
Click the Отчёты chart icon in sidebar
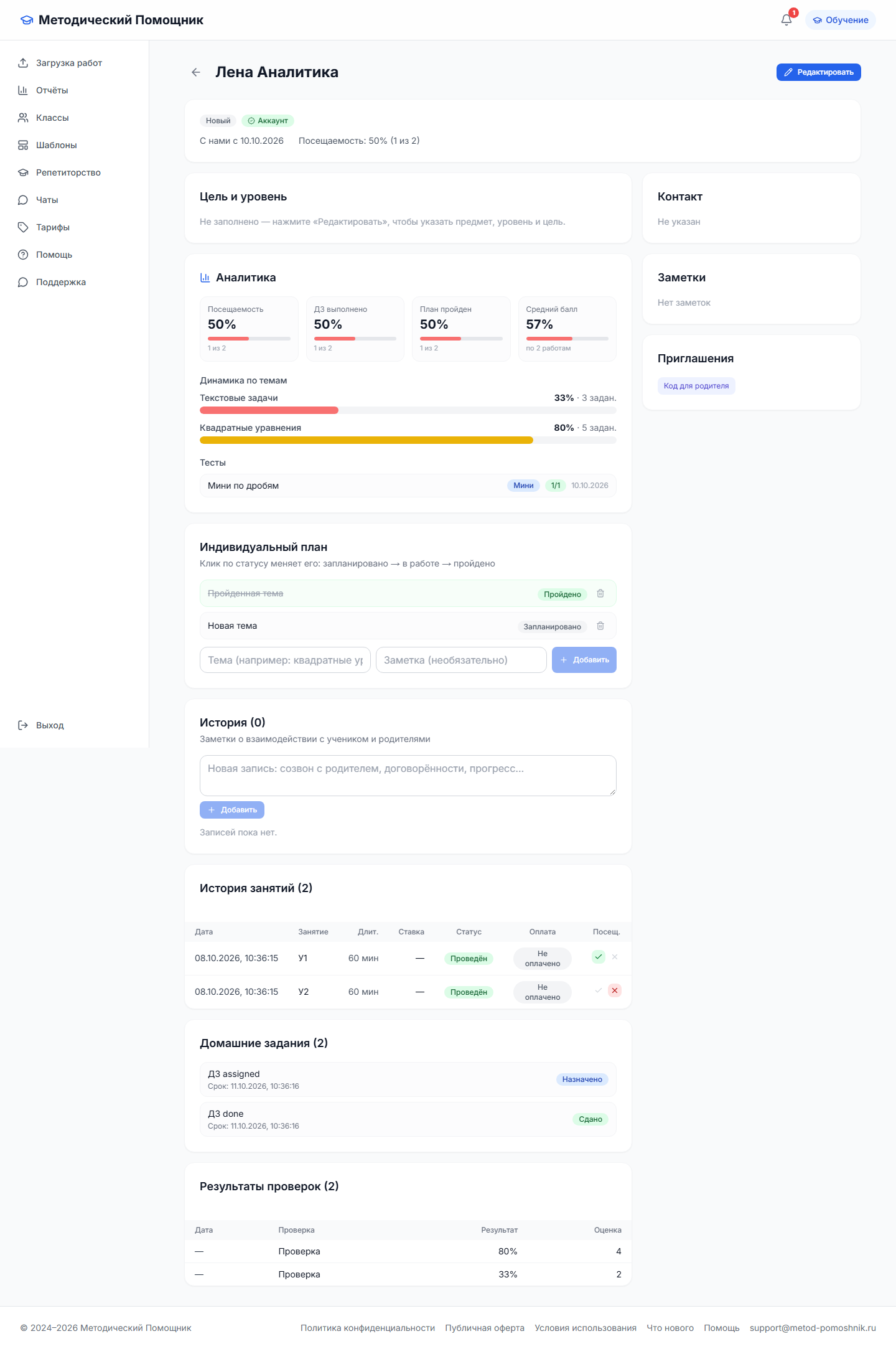(23, 90)
